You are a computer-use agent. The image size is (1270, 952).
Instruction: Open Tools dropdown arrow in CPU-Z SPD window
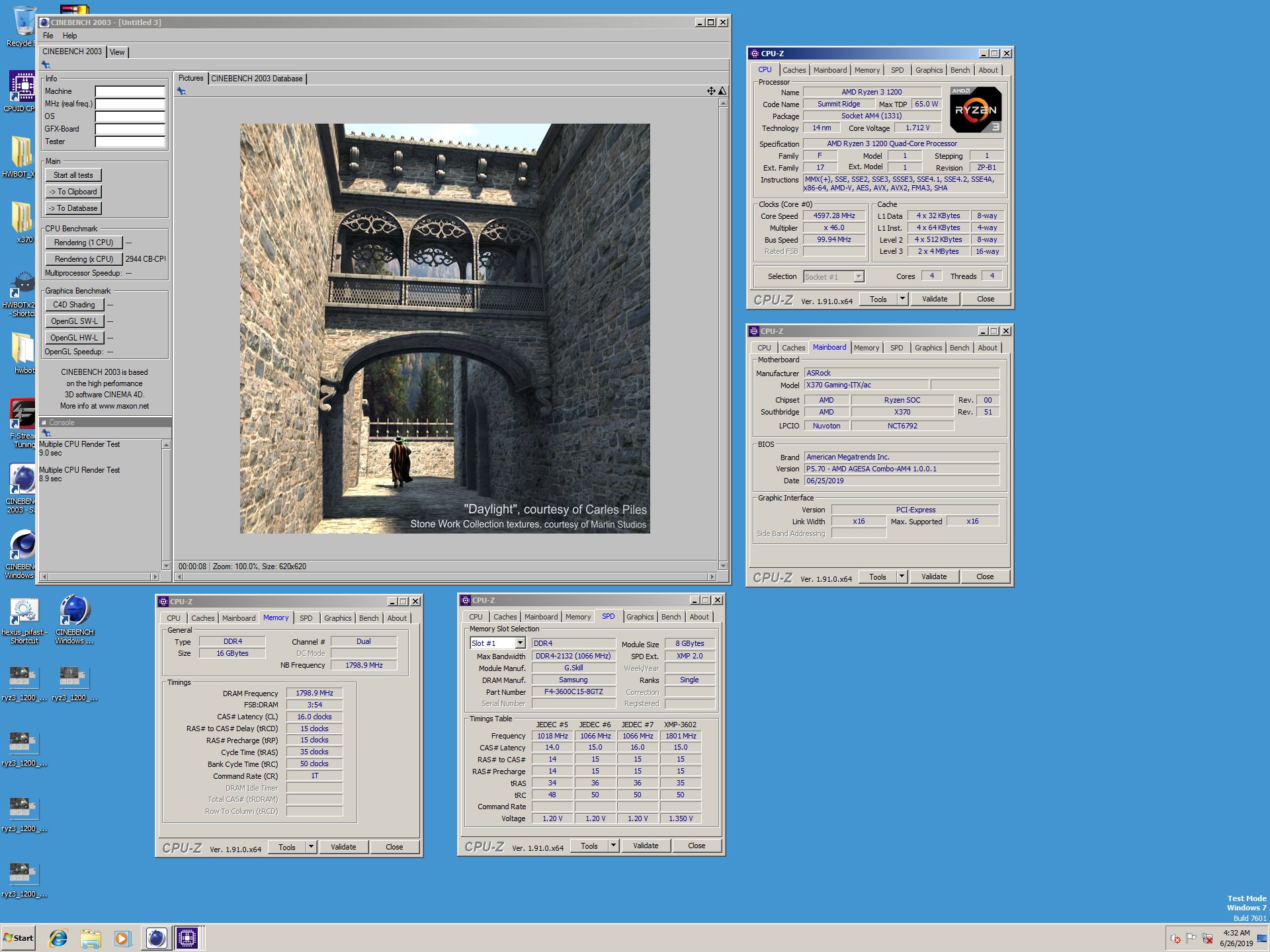pos(613,846)
